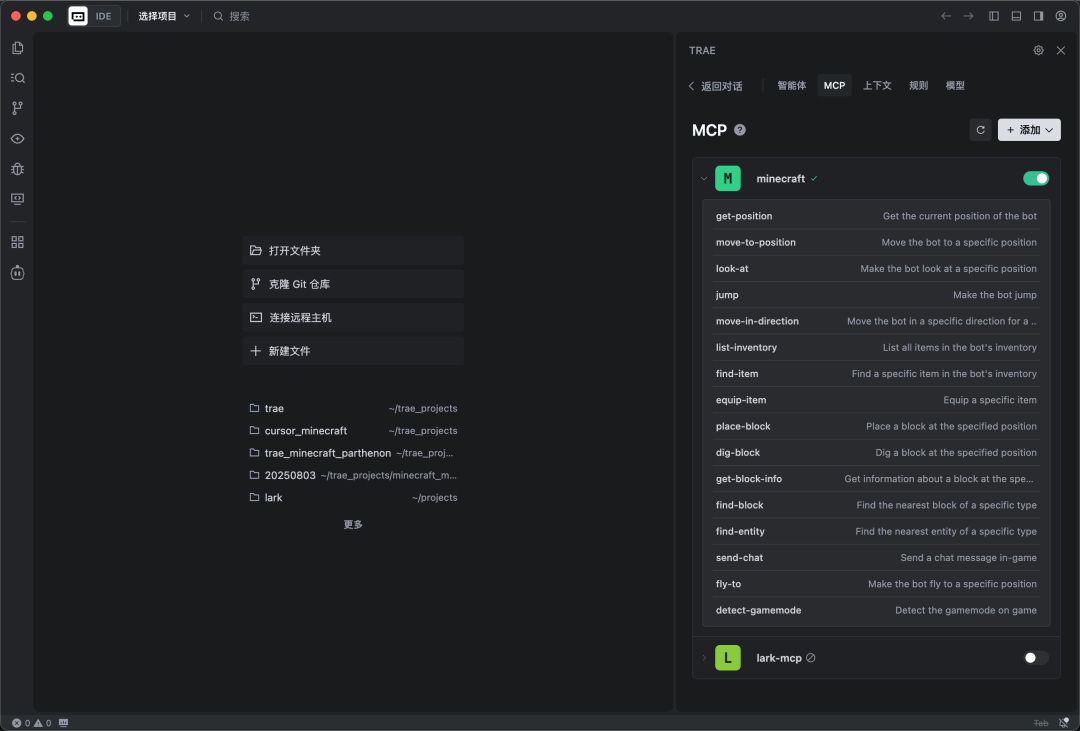Select the get-position tool row
1080x731 pixels.
[876, 216]
